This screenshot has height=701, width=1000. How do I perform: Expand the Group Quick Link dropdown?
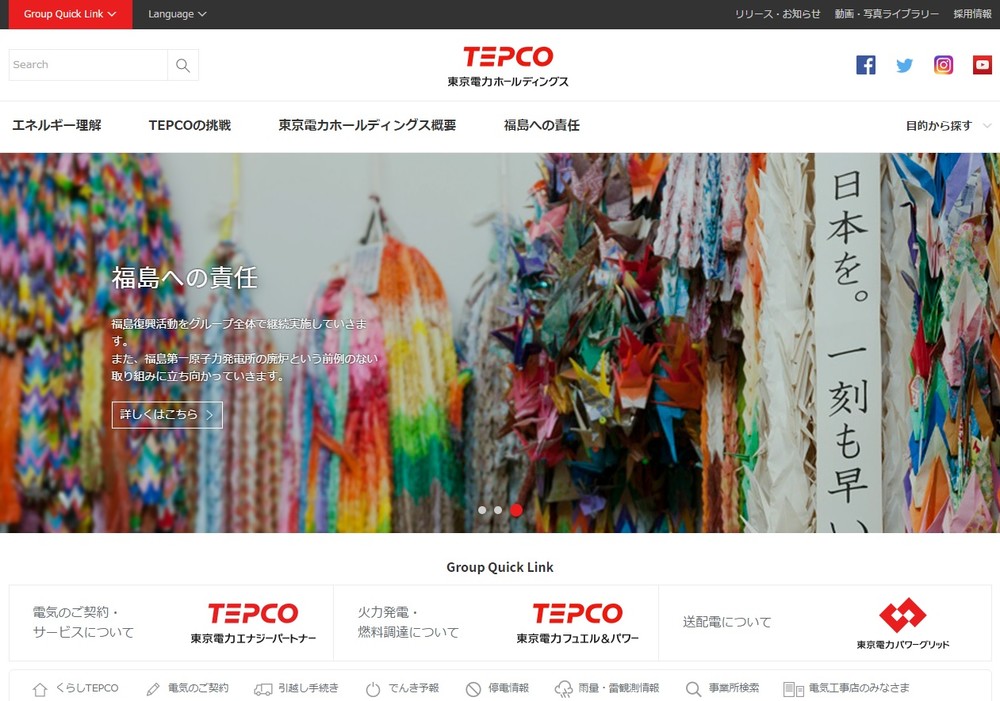click(x=70, y=14)
